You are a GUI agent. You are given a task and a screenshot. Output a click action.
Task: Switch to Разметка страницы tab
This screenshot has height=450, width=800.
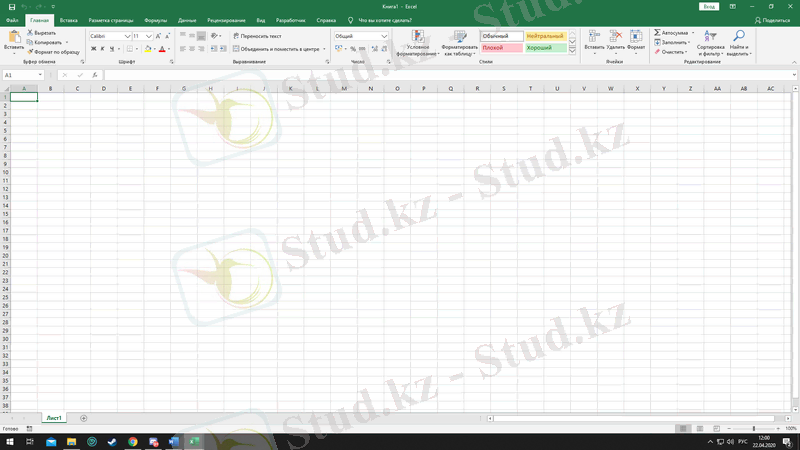click(x=111, y=20)
